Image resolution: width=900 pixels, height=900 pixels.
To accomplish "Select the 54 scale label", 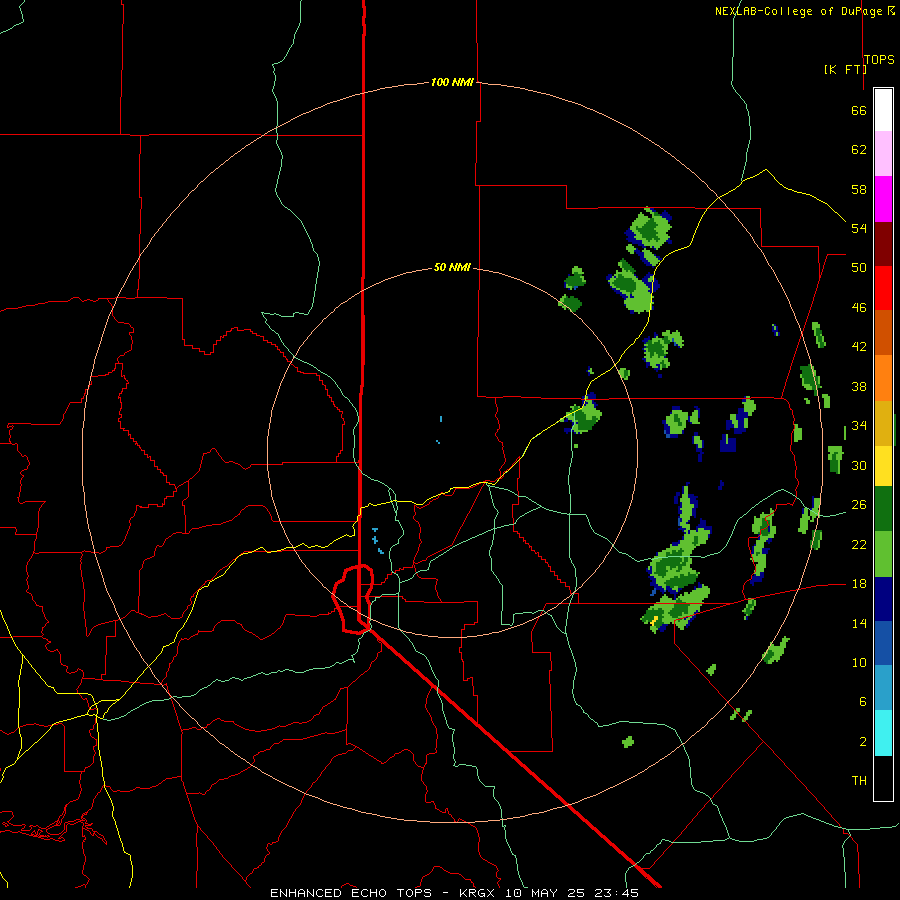I will click(859, 228).
